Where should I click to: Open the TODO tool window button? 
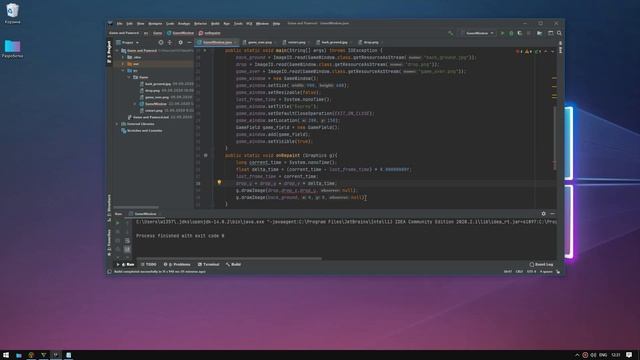[x=149, y=264]
